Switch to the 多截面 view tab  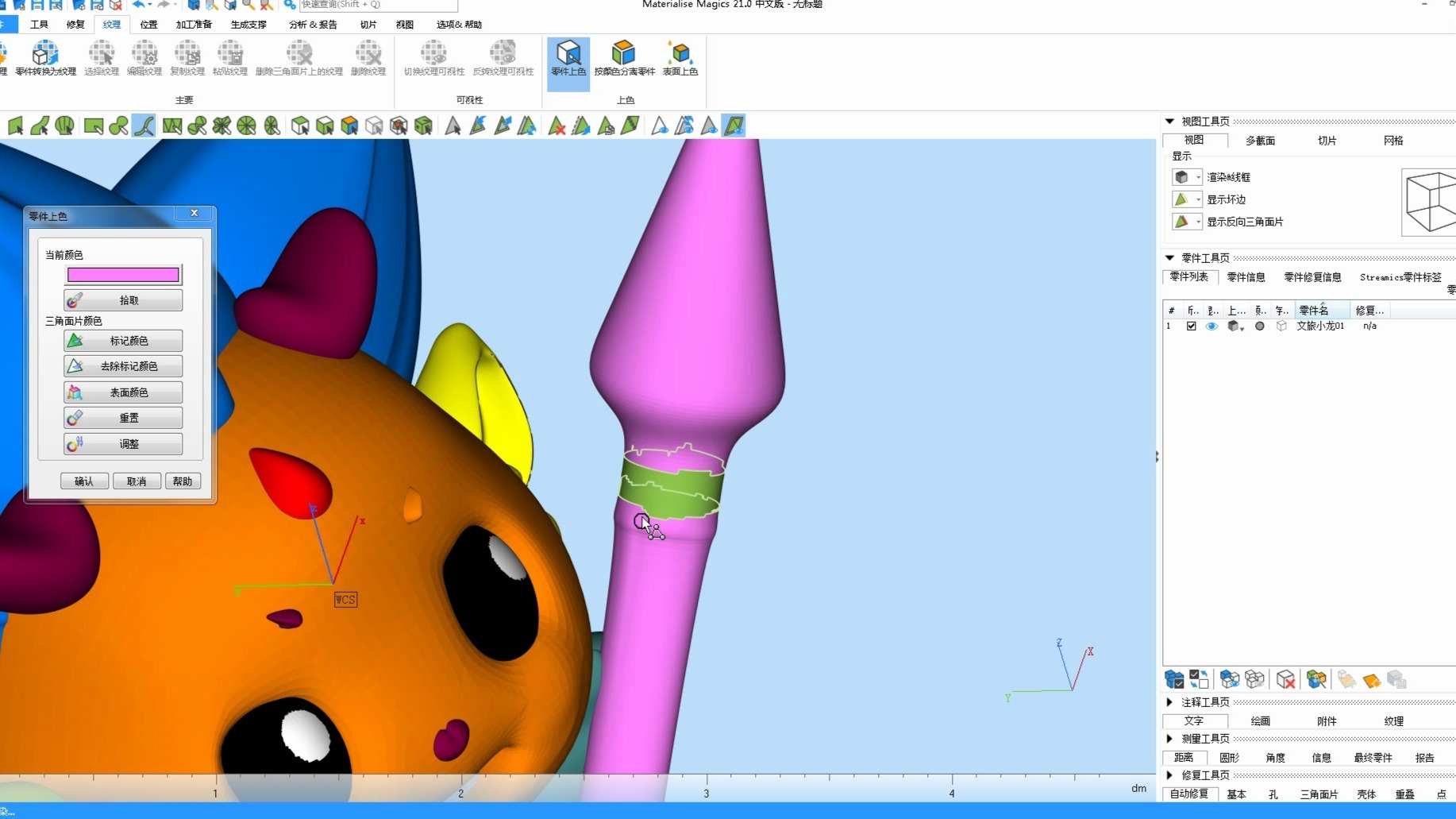point(1260,141)
